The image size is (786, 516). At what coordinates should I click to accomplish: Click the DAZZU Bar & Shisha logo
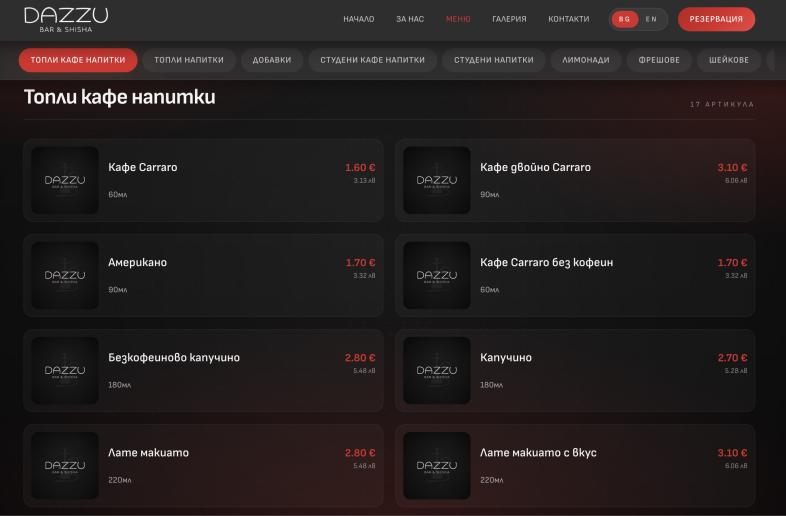[x=66, y=20]
